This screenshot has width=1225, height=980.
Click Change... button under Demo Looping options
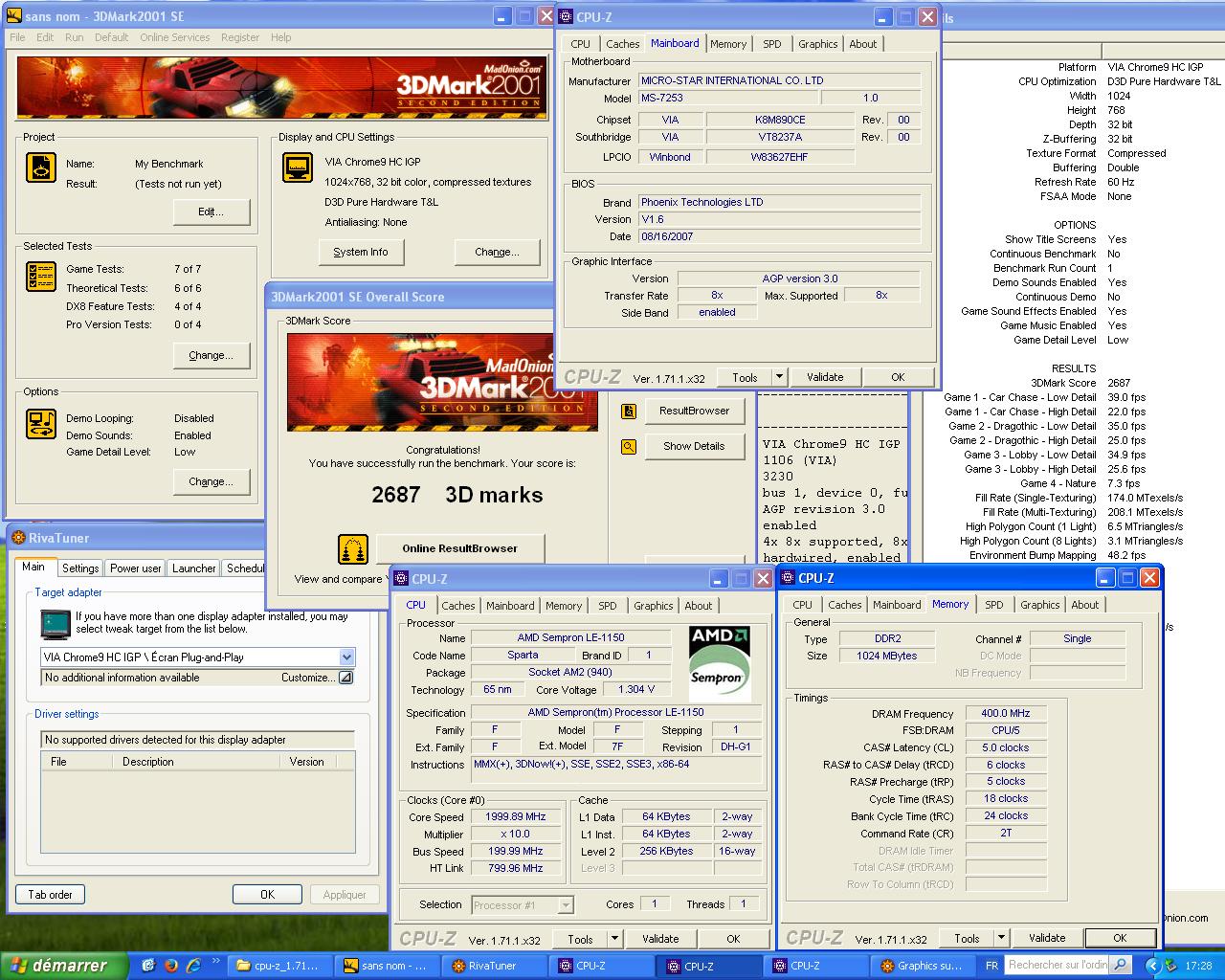[x=212, y=481]
